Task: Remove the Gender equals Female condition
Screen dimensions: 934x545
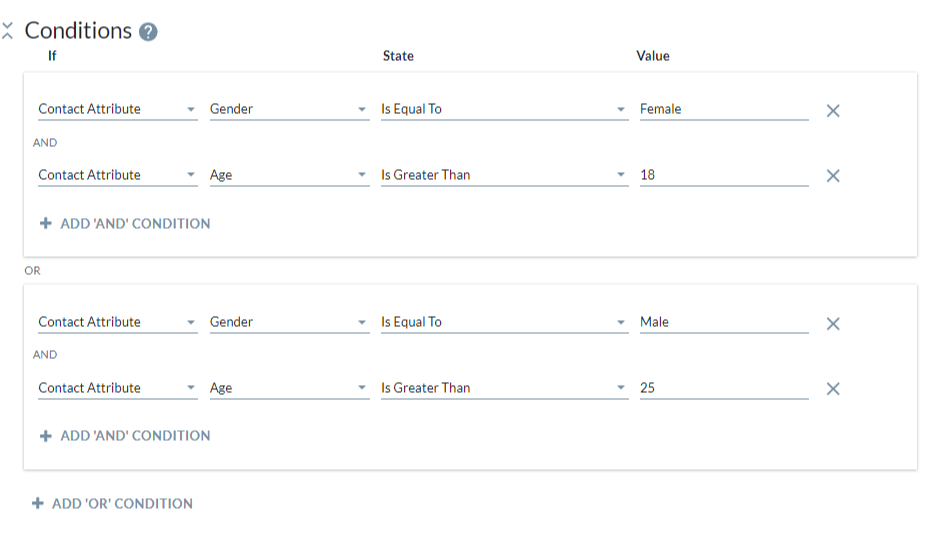Action: click(833, 111)
